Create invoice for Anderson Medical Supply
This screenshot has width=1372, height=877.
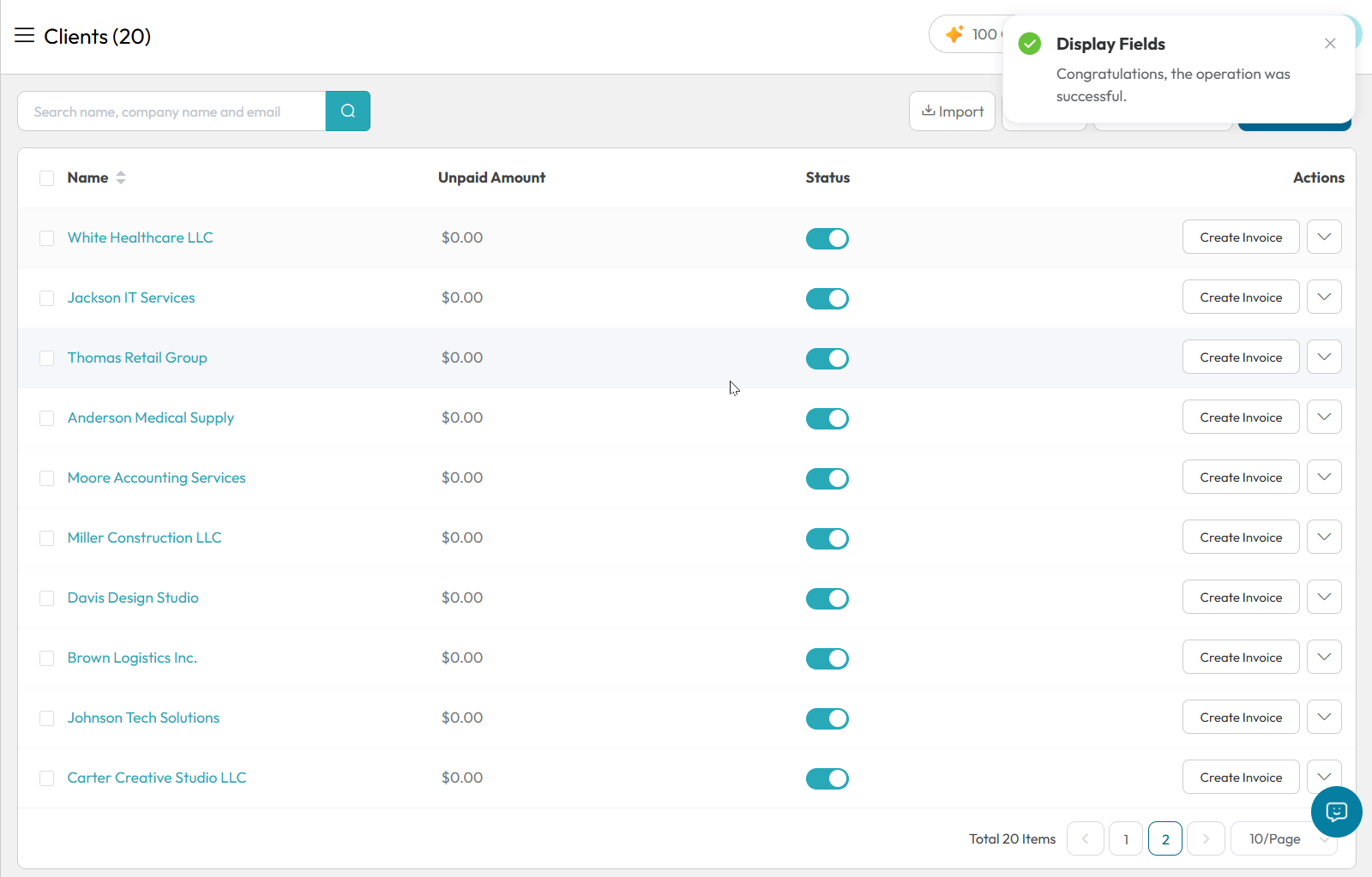[1241, 417]
